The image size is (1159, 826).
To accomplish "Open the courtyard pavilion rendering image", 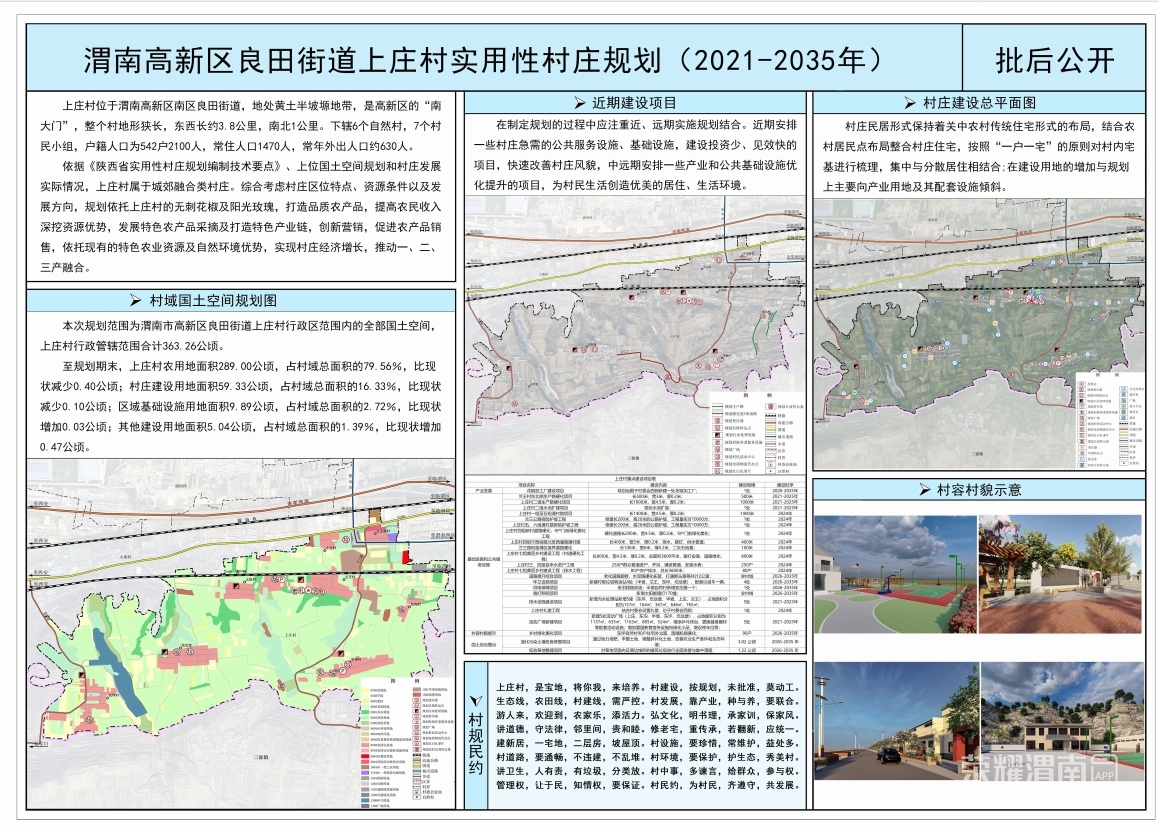I will point(1061,574).
